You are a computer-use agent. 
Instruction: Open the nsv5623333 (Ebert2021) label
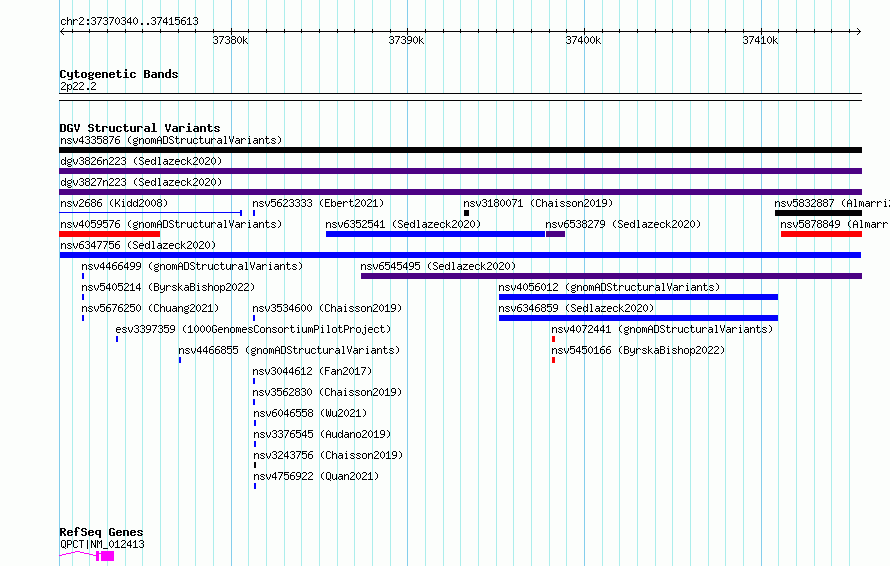pyautogui.click(x=318, y=203)
